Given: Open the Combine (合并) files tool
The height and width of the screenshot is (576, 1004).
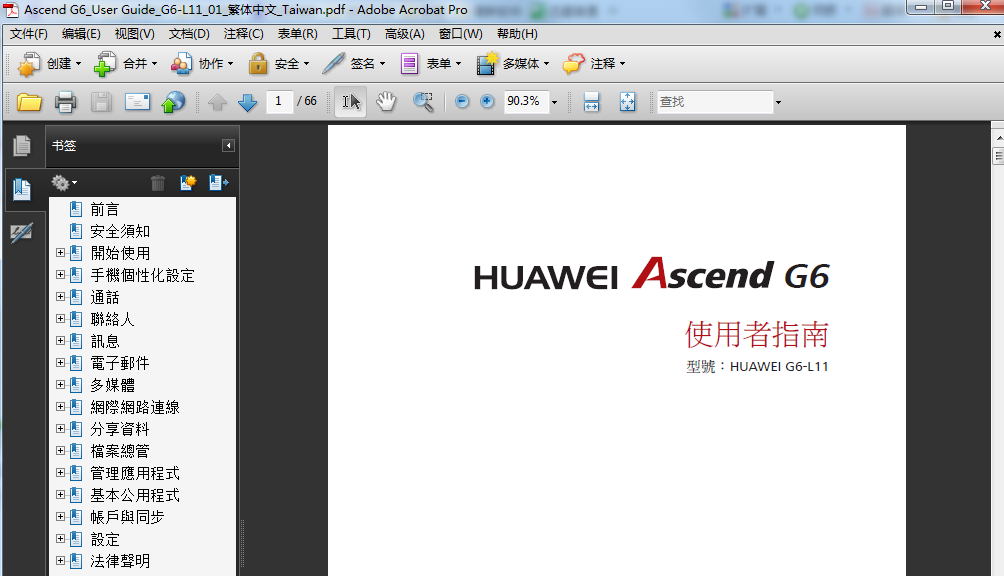Looking at the screenshot, I should pos(125,64).
